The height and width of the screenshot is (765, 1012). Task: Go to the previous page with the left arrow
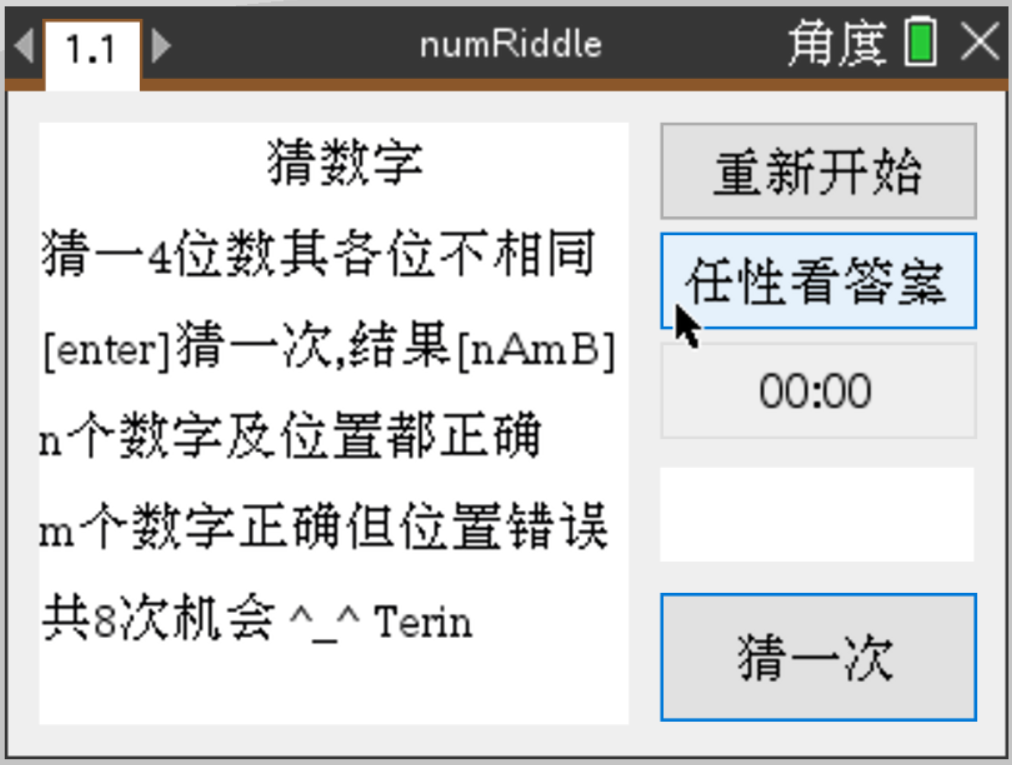click(24, 46)
